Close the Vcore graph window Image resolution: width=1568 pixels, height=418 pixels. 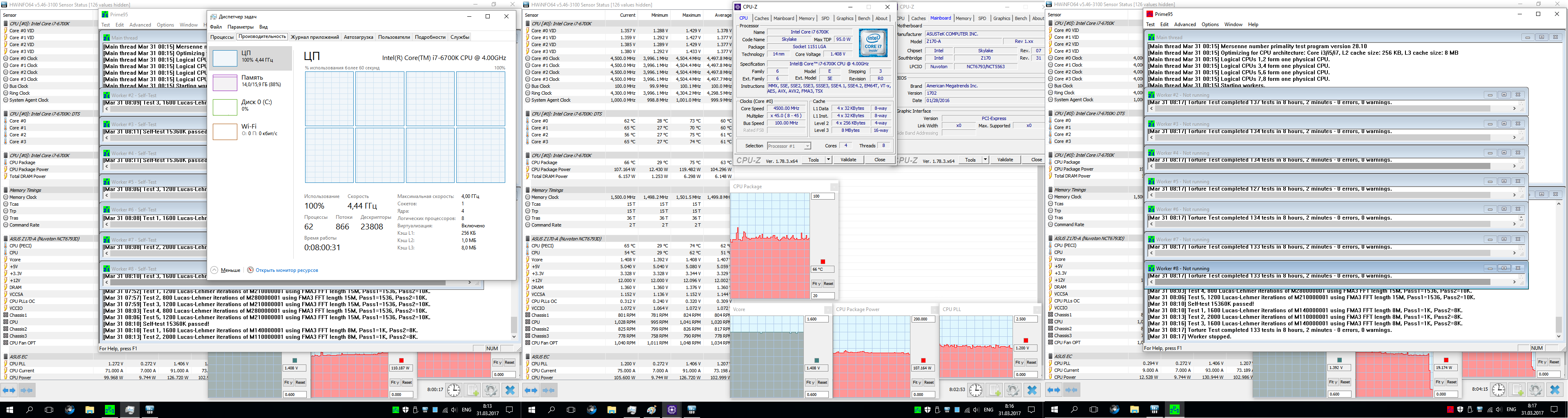click(x=828, y=310)
